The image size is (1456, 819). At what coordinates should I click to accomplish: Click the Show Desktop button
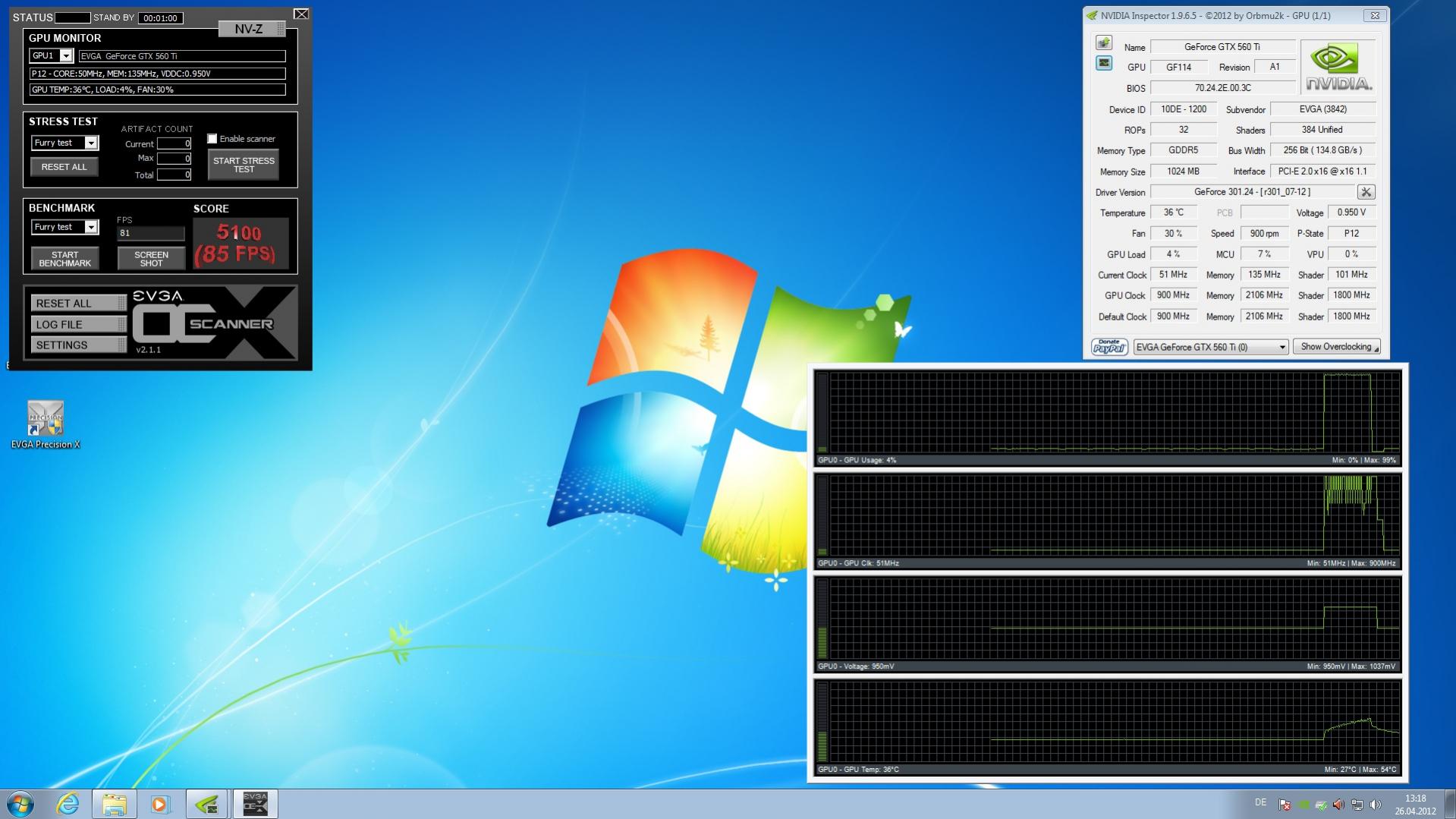point(1450,804)
